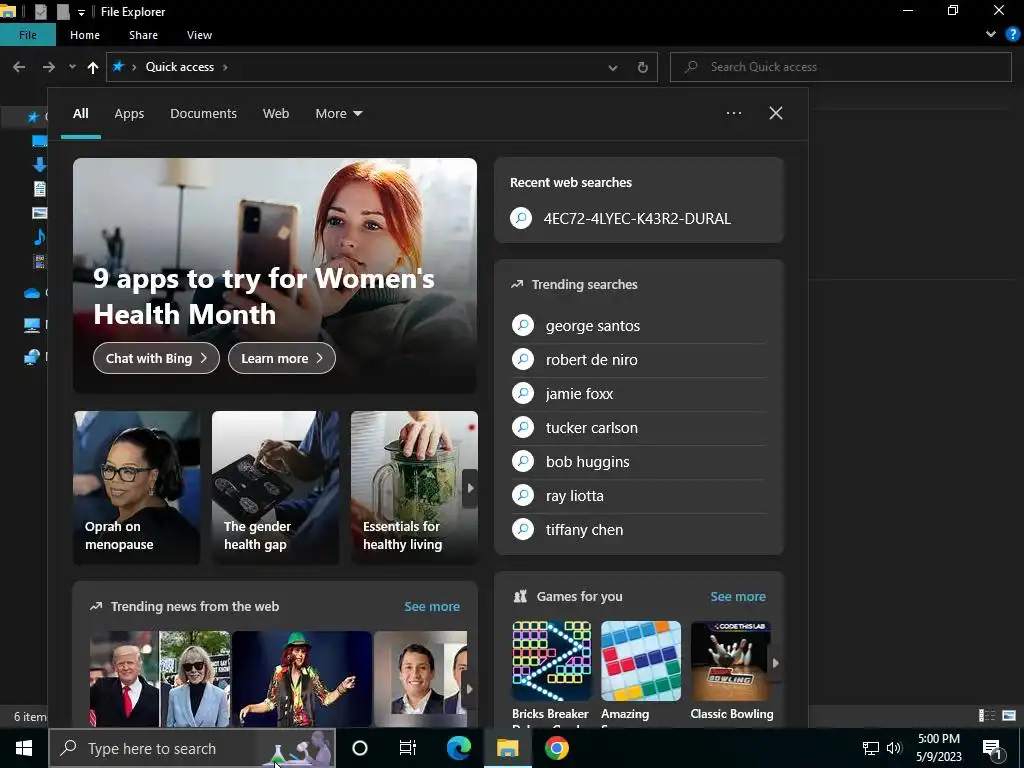This screenshot has height=768, width=1024.
Task: Switch to the Web search tab
Action: 276,114
